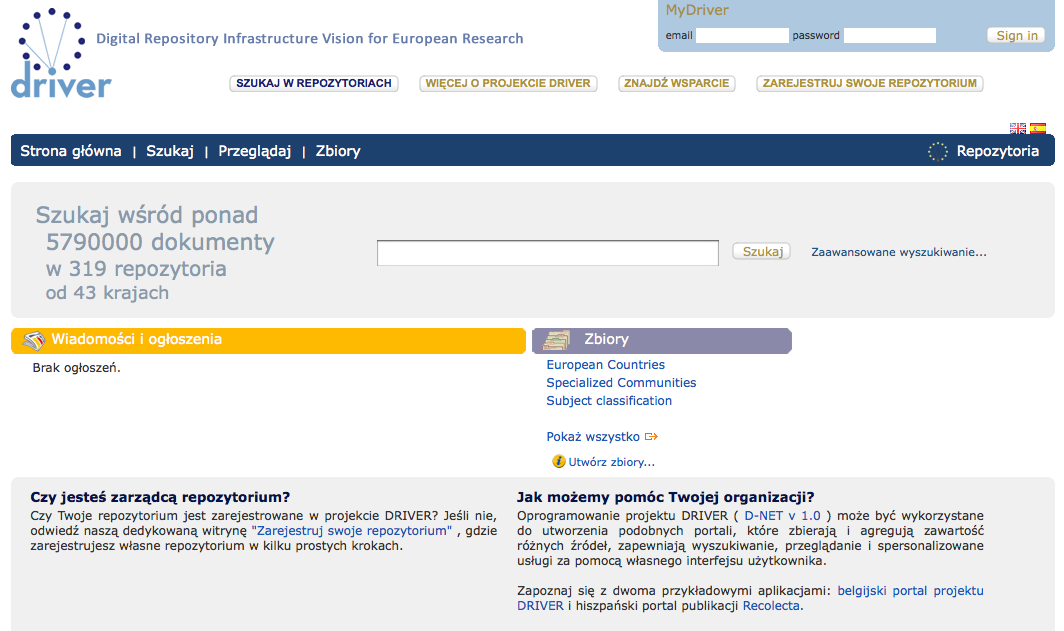Go to Strona główna in navigation bar

point(71,151)
